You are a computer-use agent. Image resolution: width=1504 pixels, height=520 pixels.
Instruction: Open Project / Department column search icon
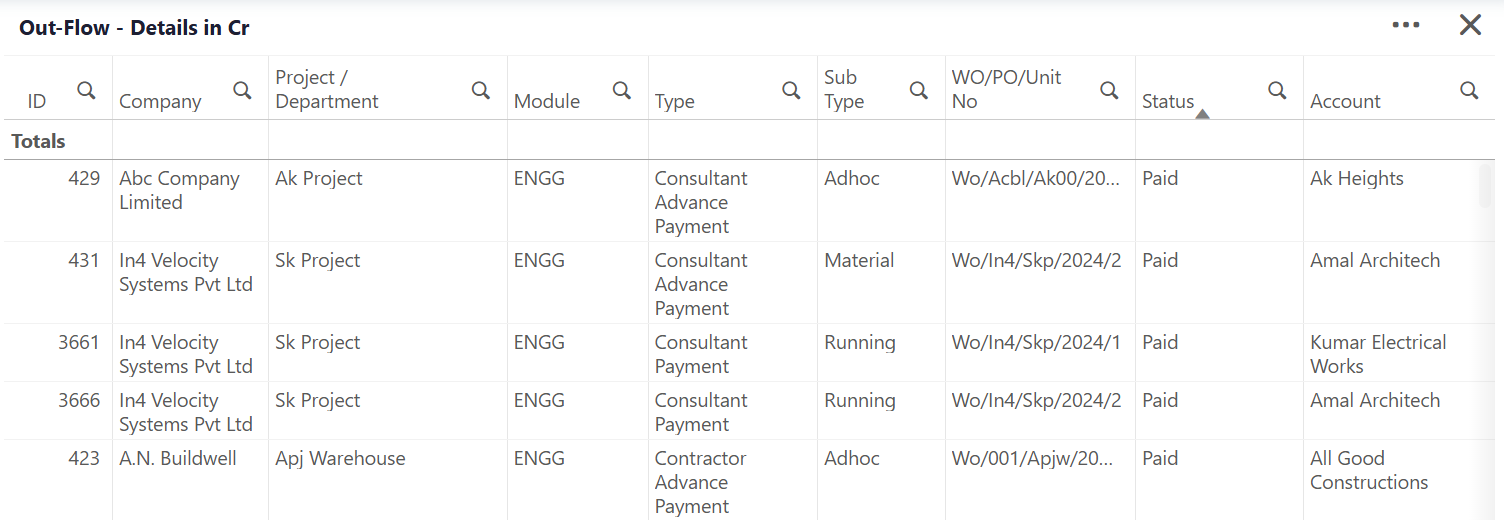481,90
